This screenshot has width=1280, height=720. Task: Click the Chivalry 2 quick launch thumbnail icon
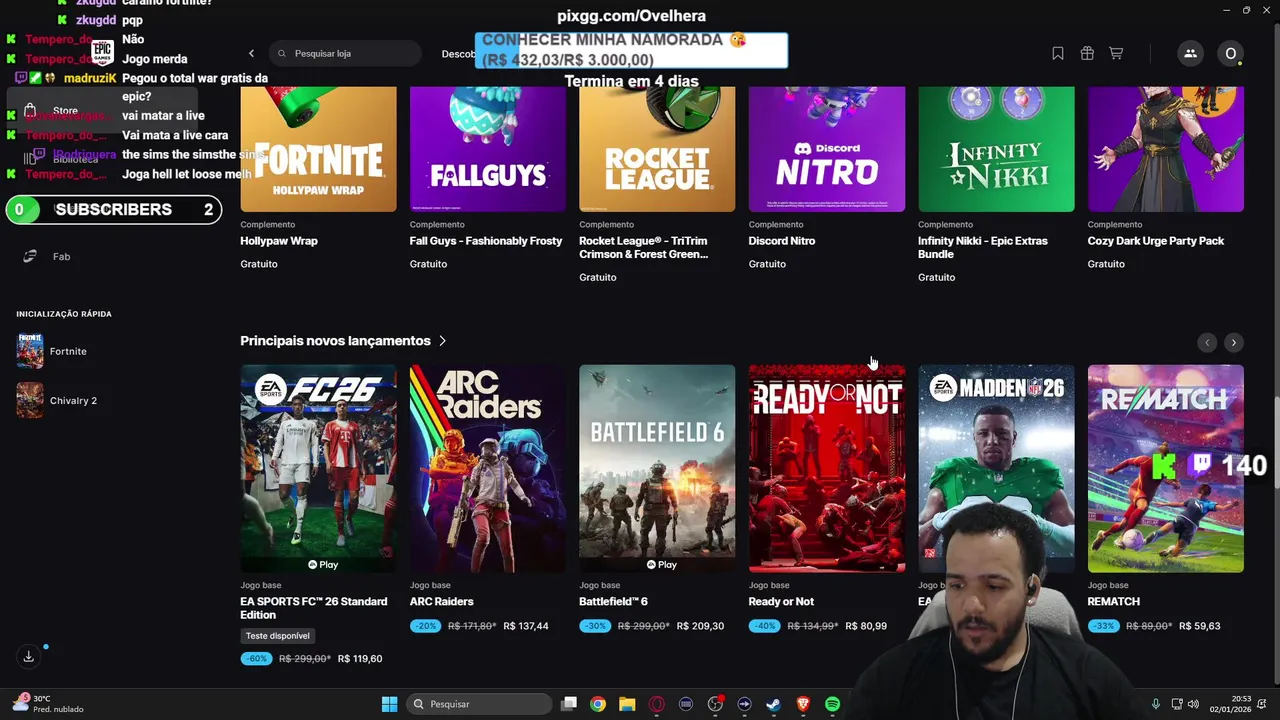pos(30,400)
